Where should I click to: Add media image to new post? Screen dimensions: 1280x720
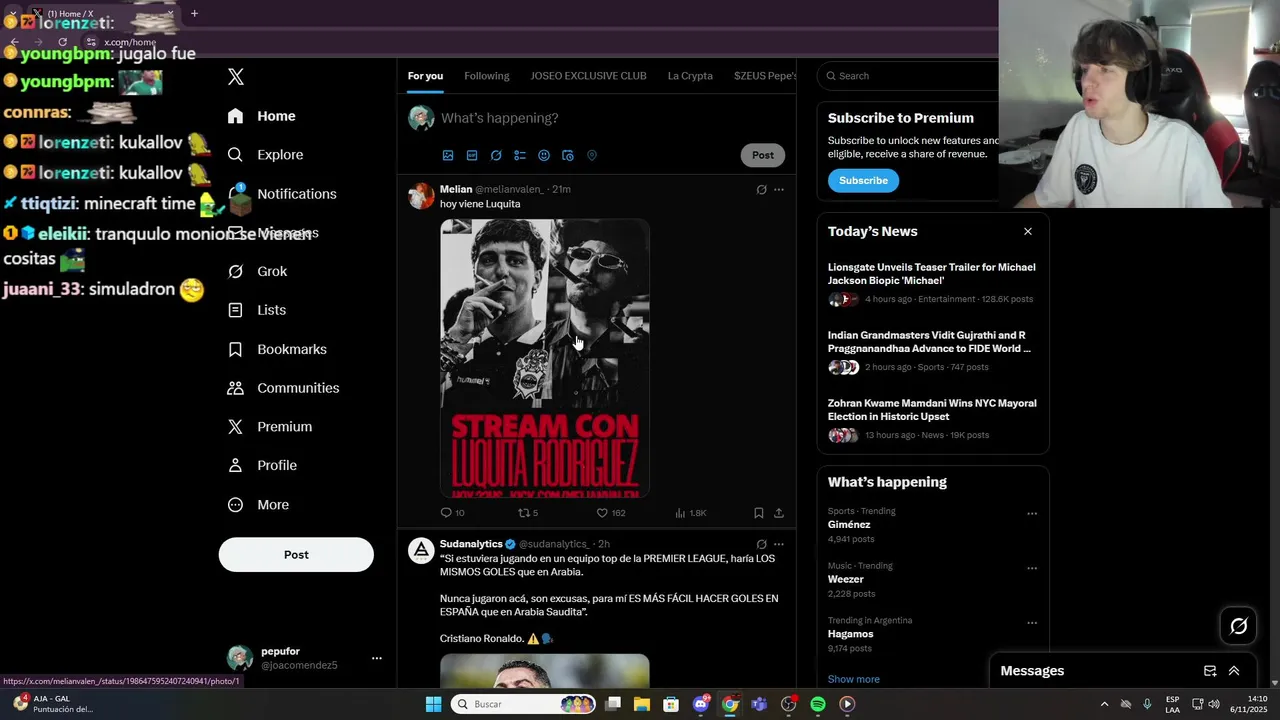click(x=448, y=156)
